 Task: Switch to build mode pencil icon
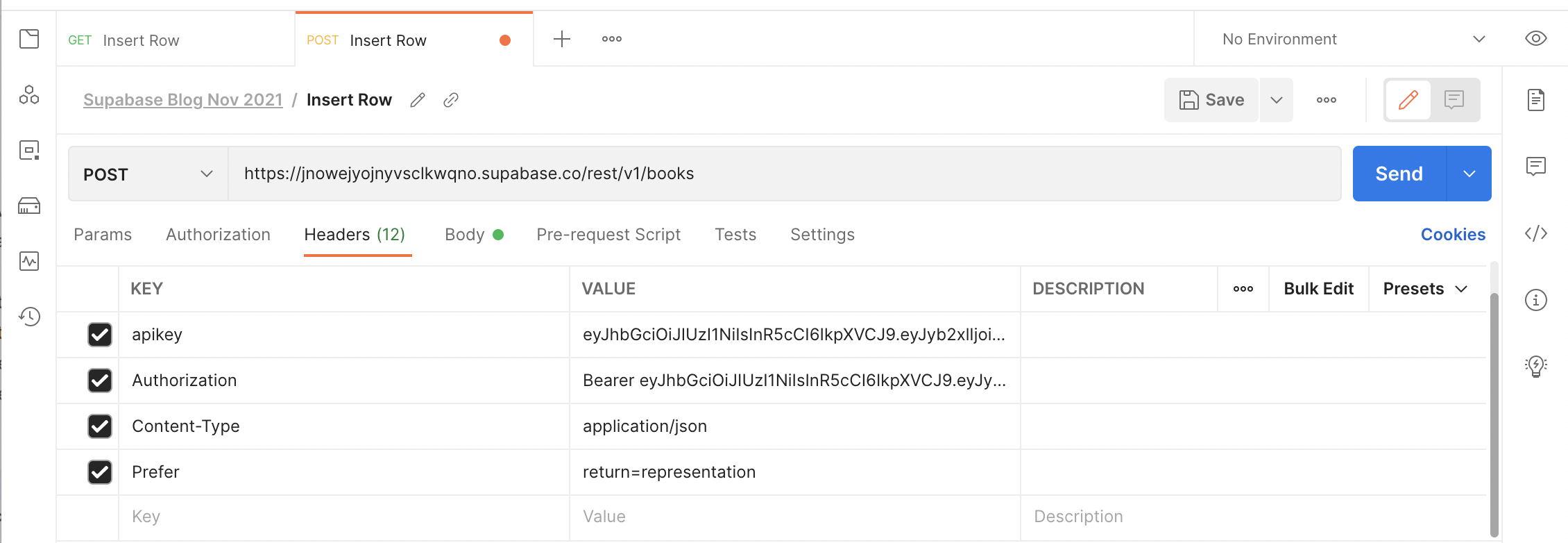[x=1408, y=100]
